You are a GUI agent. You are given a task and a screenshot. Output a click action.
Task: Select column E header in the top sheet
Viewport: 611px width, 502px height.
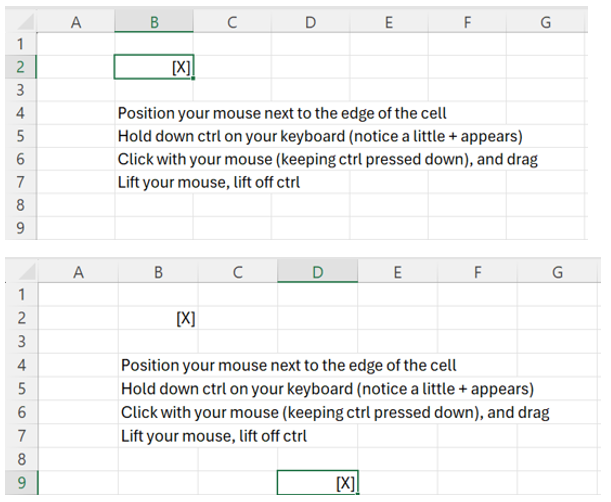388,22
